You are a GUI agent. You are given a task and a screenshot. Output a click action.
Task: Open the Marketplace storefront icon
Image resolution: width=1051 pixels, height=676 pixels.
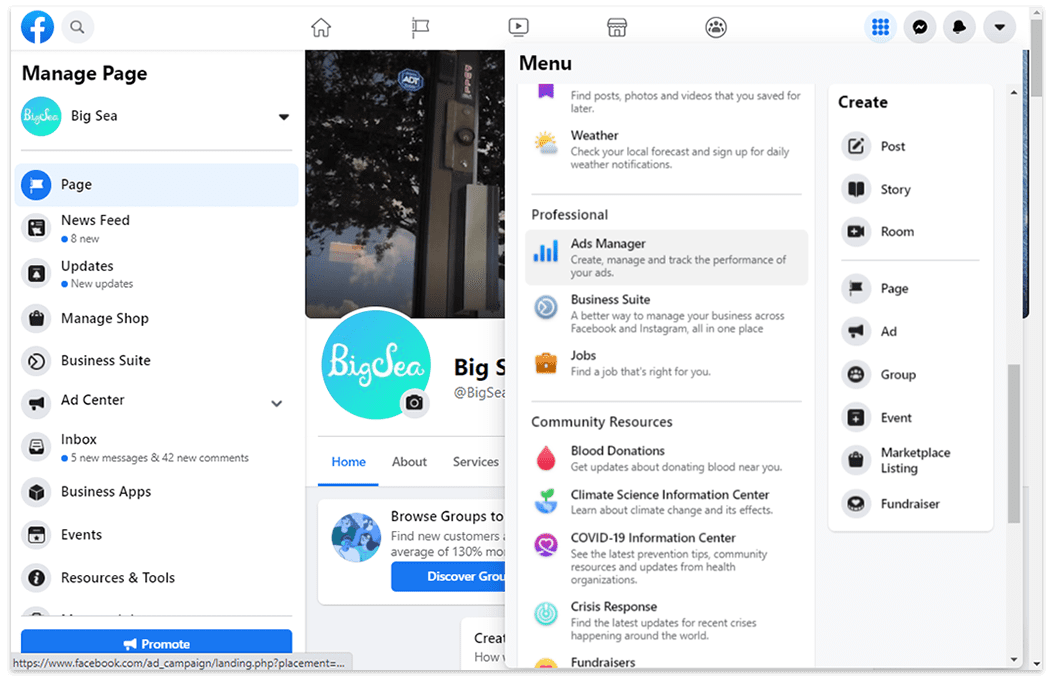[617, 27]
